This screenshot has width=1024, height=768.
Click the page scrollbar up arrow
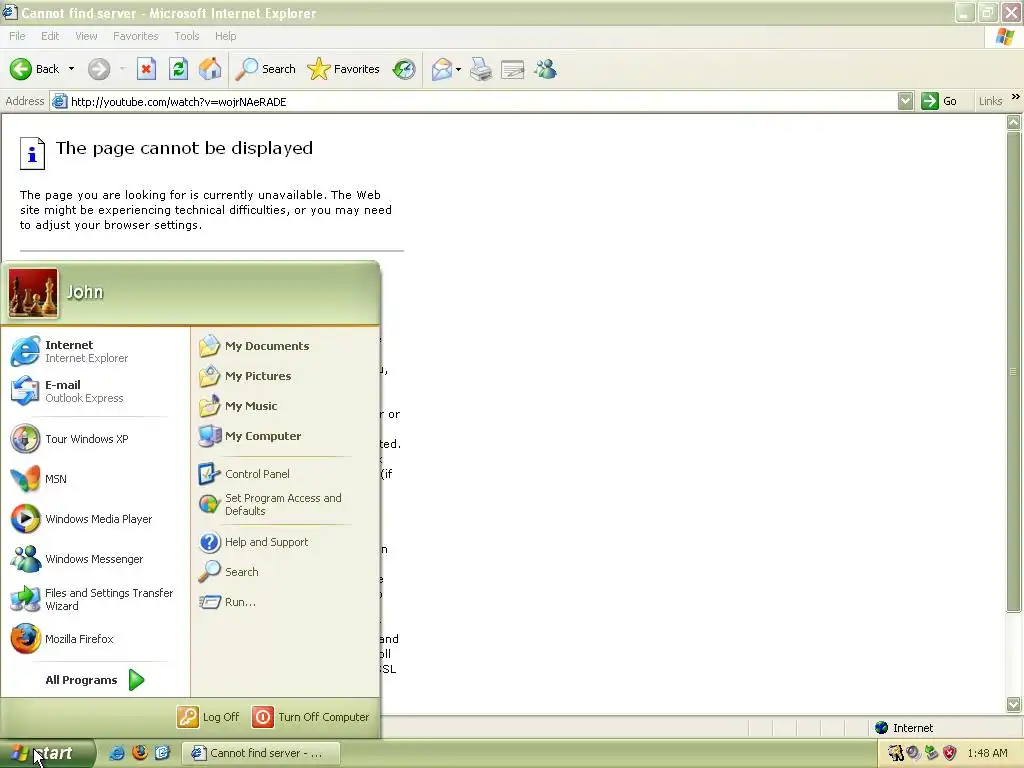coord(1014,122)
